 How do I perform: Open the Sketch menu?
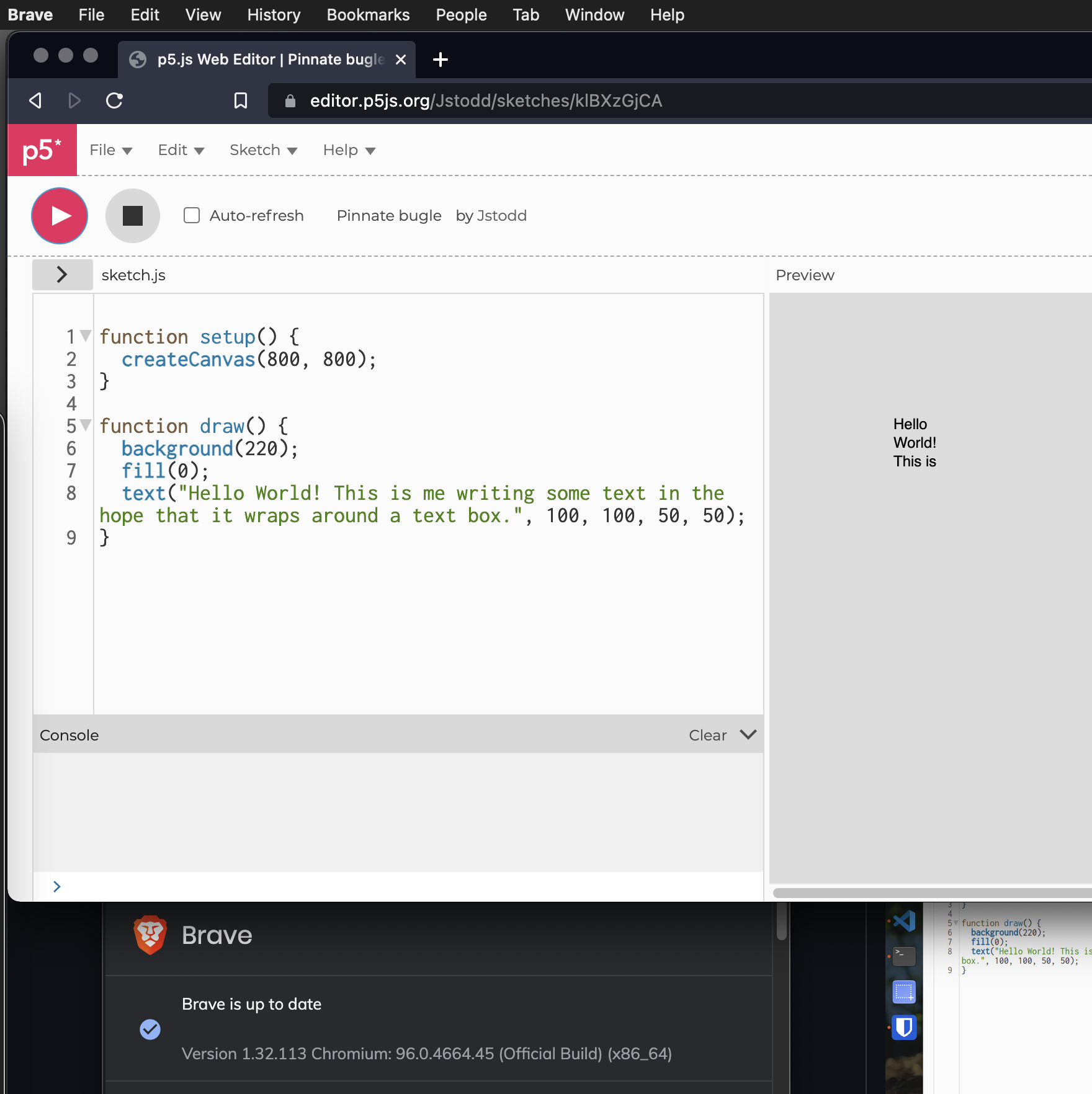point(262,149)
